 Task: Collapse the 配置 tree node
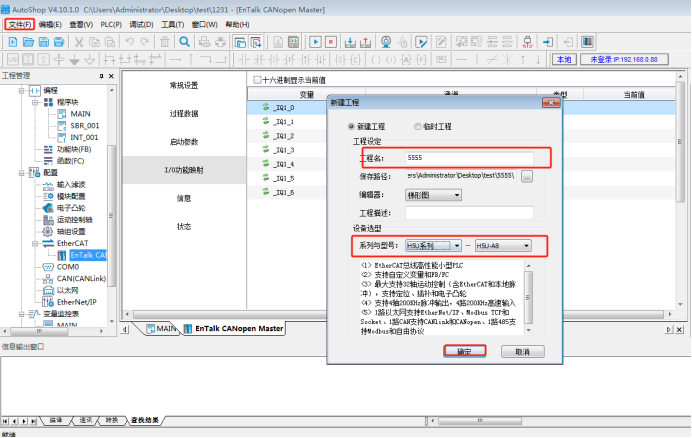pos(21,173)
